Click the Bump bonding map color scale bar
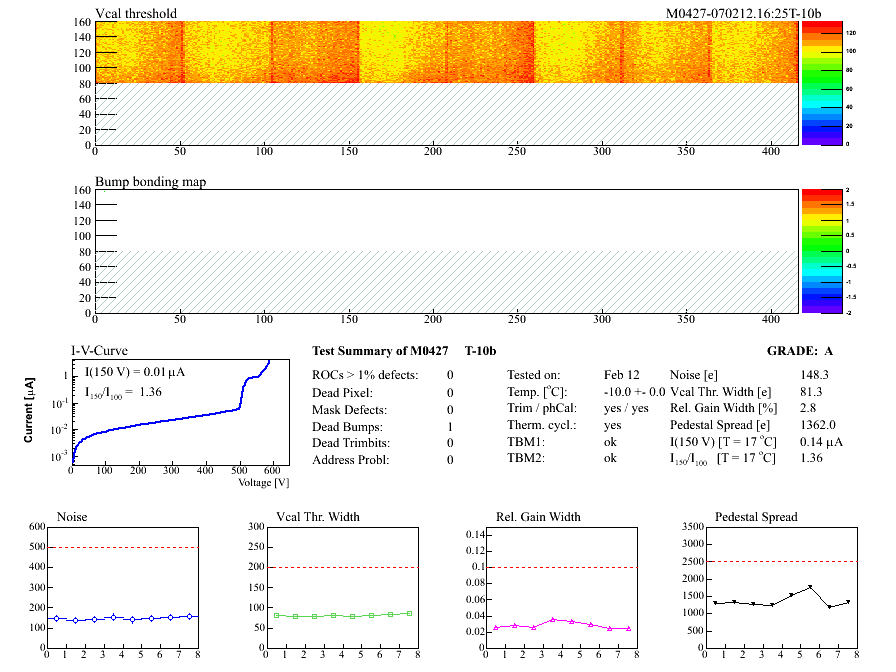The image size is (896, 672). pos(822,251)
